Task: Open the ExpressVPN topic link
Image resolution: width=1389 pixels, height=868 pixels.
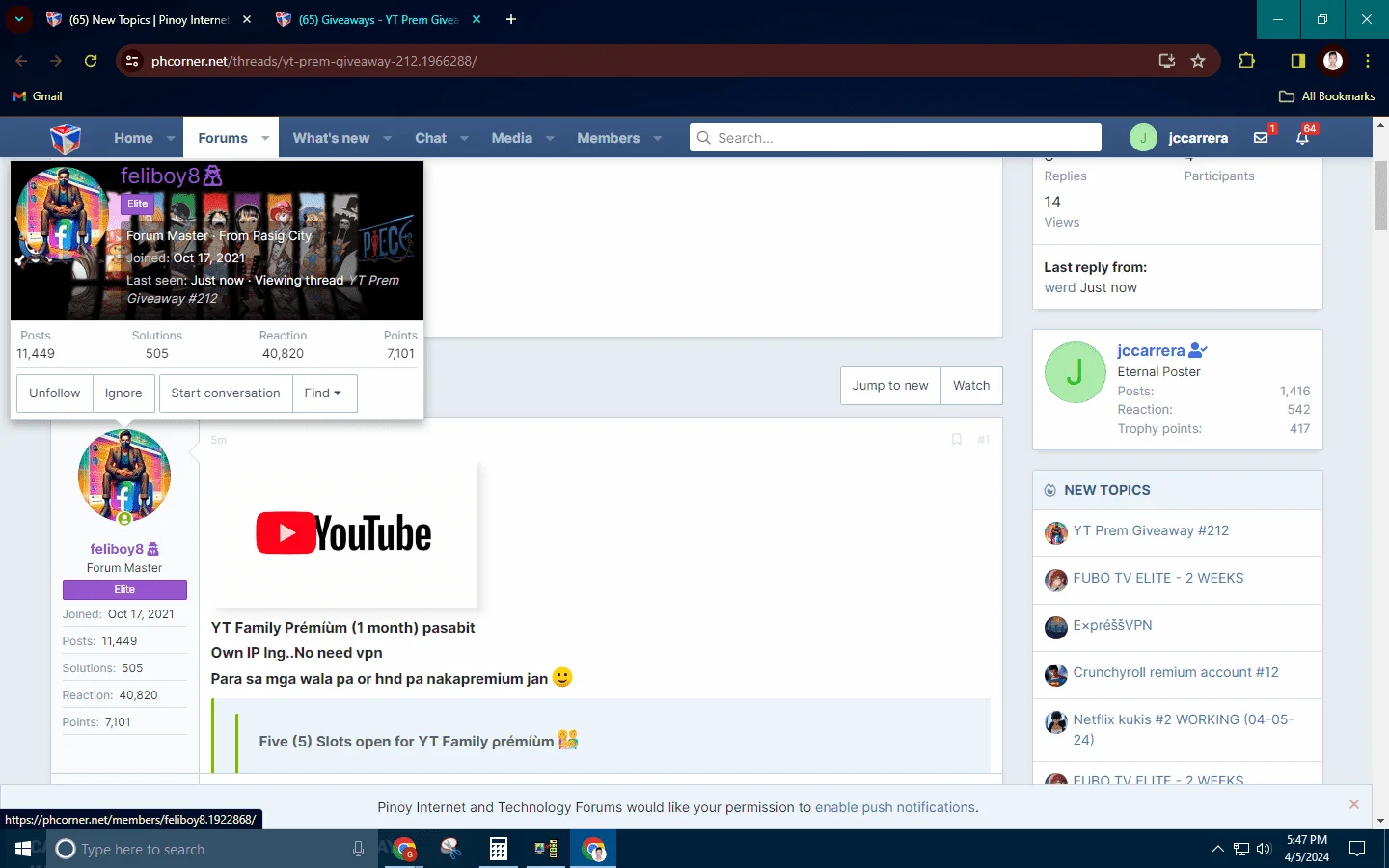Action: click(1112, 625)
